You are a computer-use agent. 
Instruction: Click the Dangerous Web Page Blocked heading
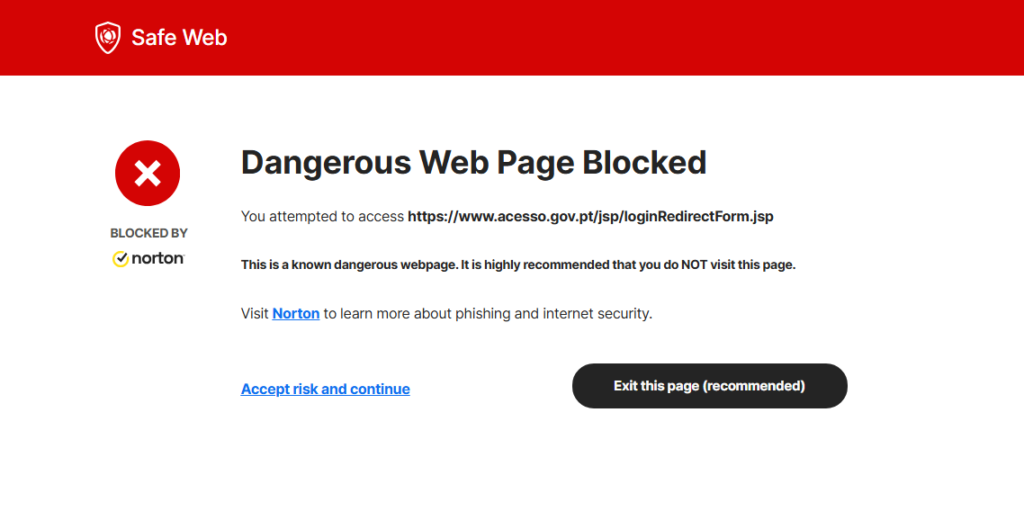pyautogui.click(x=473, y=162)
